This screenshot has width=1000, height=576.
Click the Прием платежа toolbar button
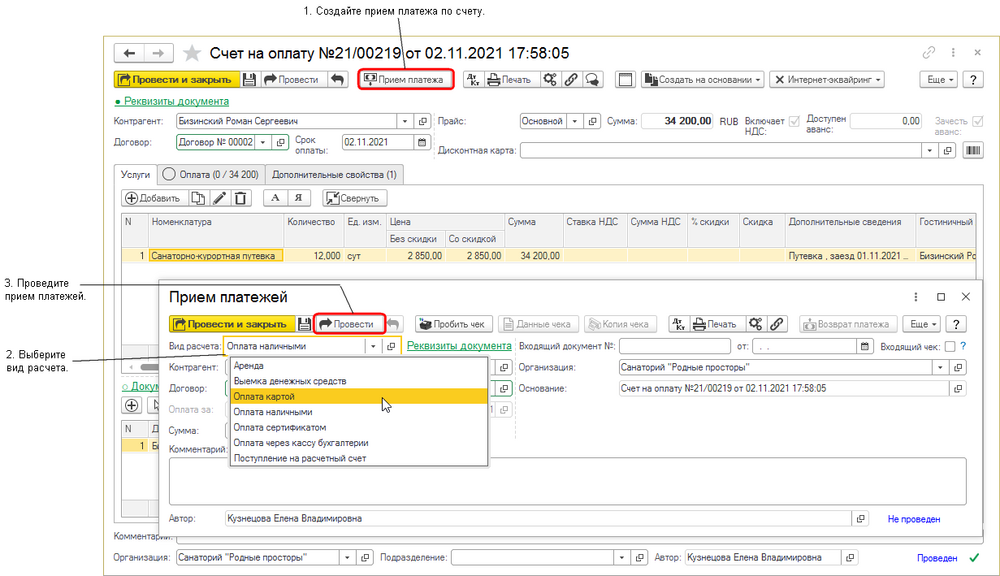406,79
